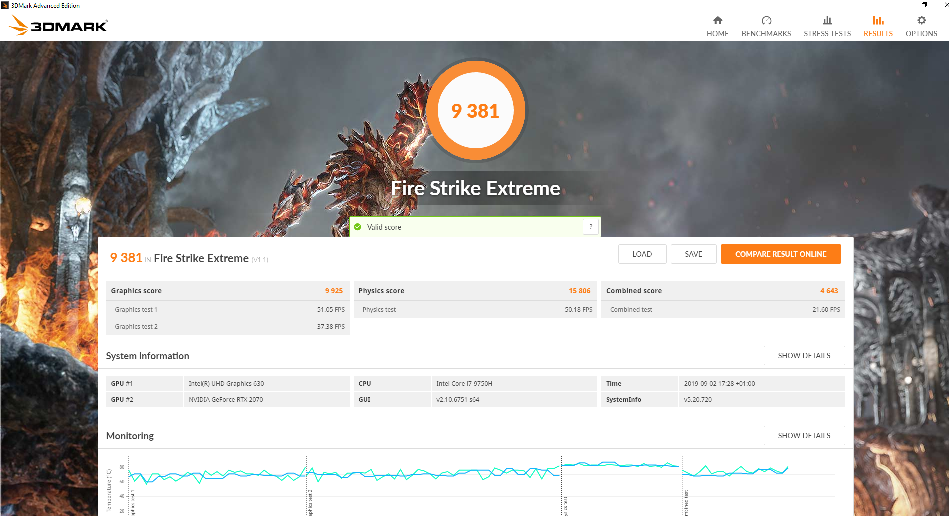949x516 pixels.
Task: Show details for Monitoring
Action: [804, 436]
